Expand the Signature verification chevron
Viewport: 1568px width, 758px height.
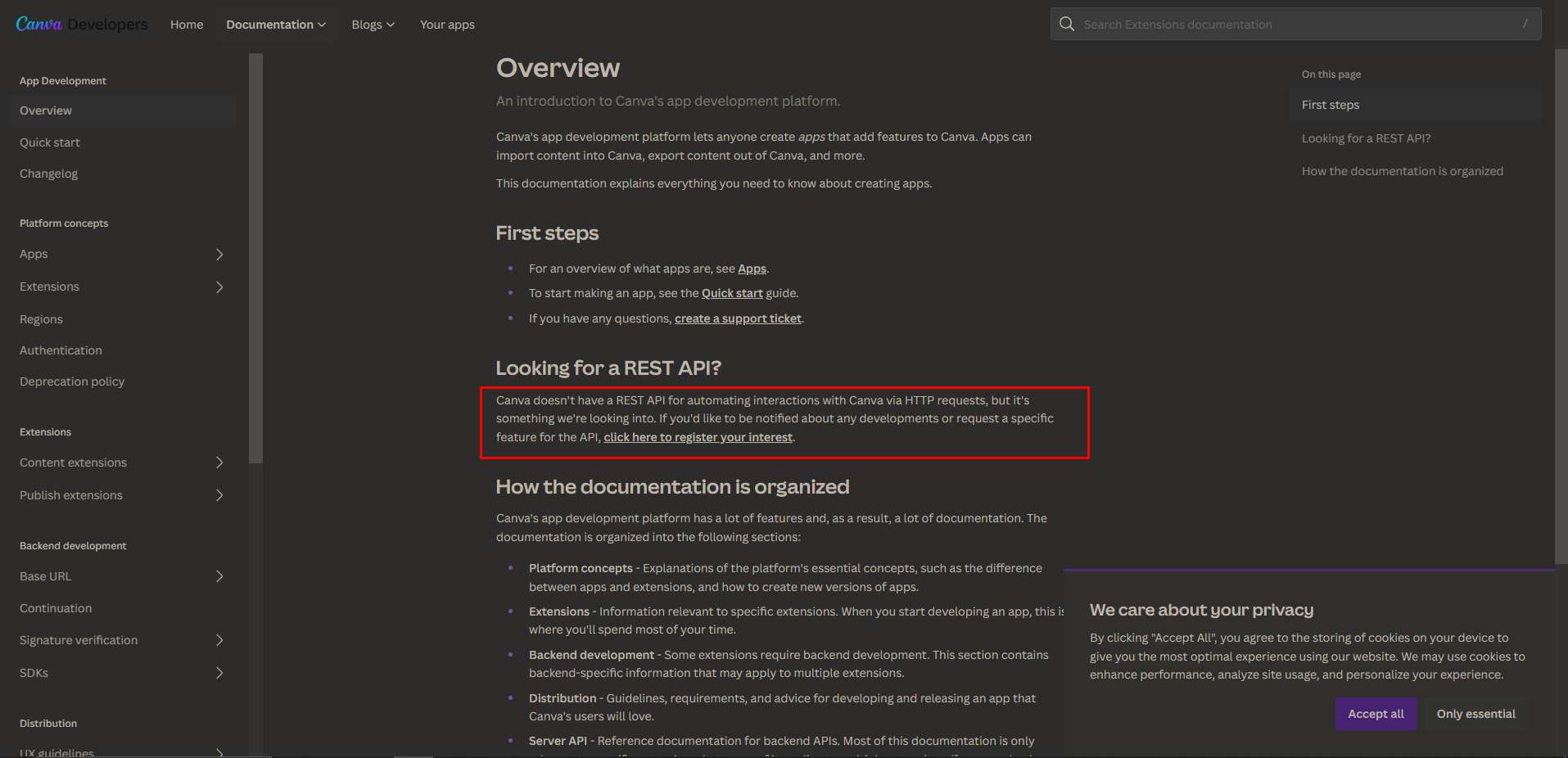[219, 640]
